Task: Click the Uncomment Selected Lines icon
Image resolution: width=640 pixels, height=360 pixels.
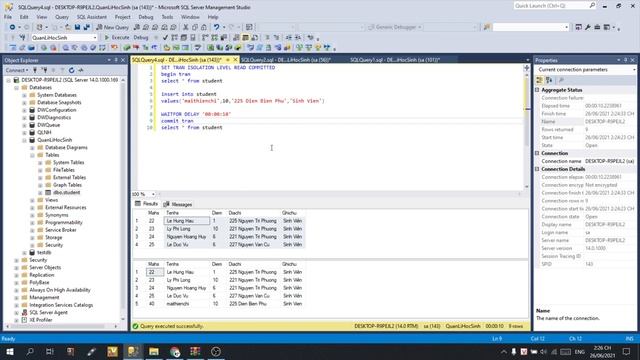Action: [276, 38]
